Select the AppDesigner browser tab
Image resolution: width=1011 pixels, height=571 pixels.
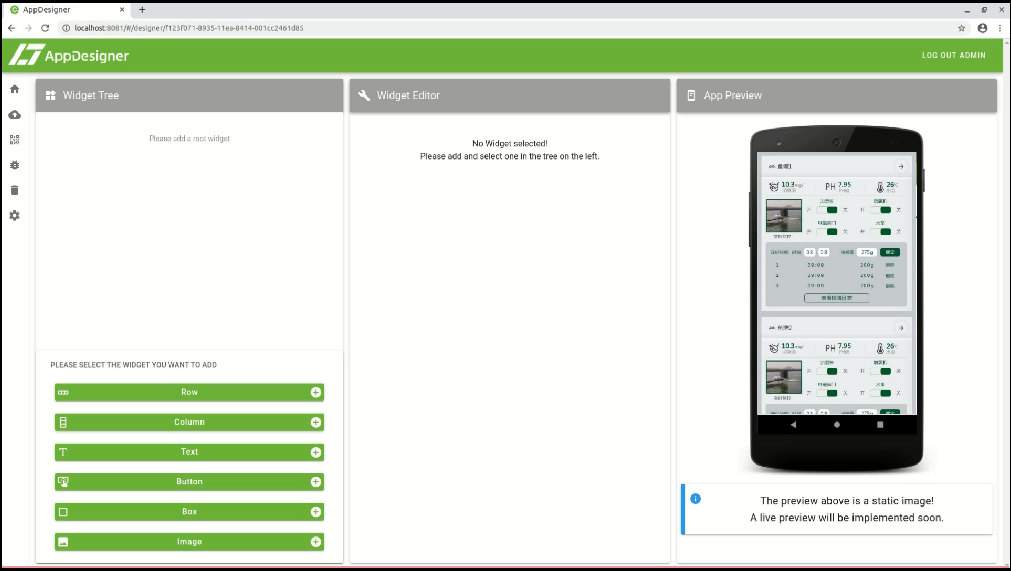pos(60,9)
